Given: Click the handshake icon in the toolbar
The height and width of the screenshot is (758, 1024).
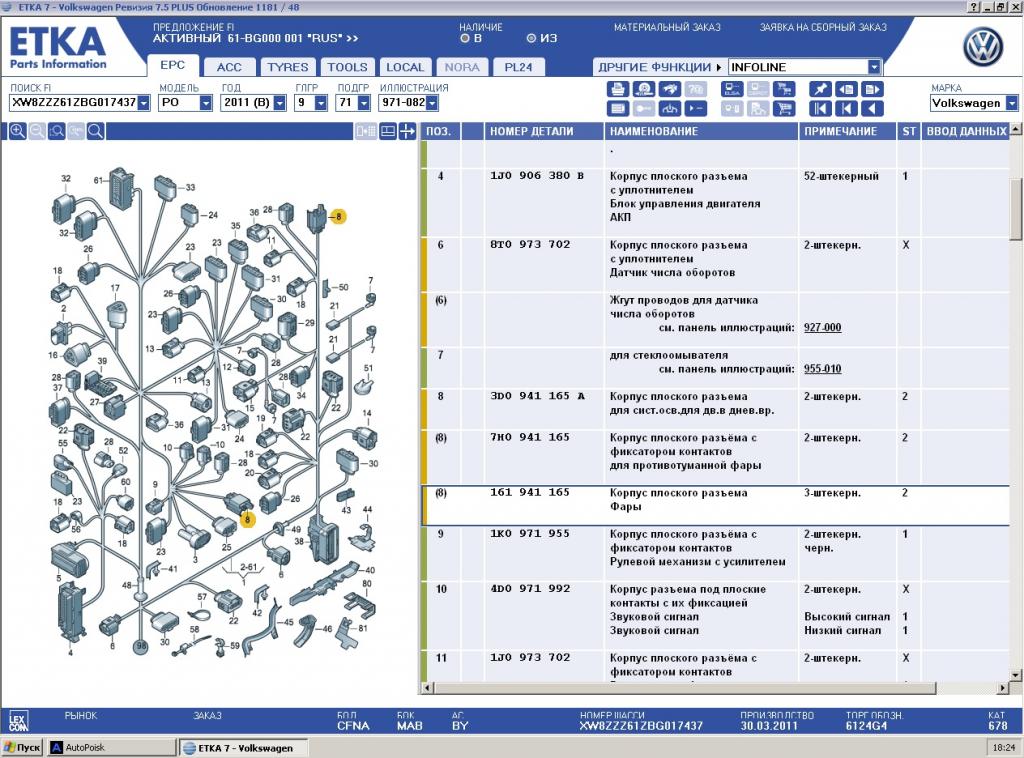Looking at the screenshot, I should pyautogui.click(x=669, y=89).
